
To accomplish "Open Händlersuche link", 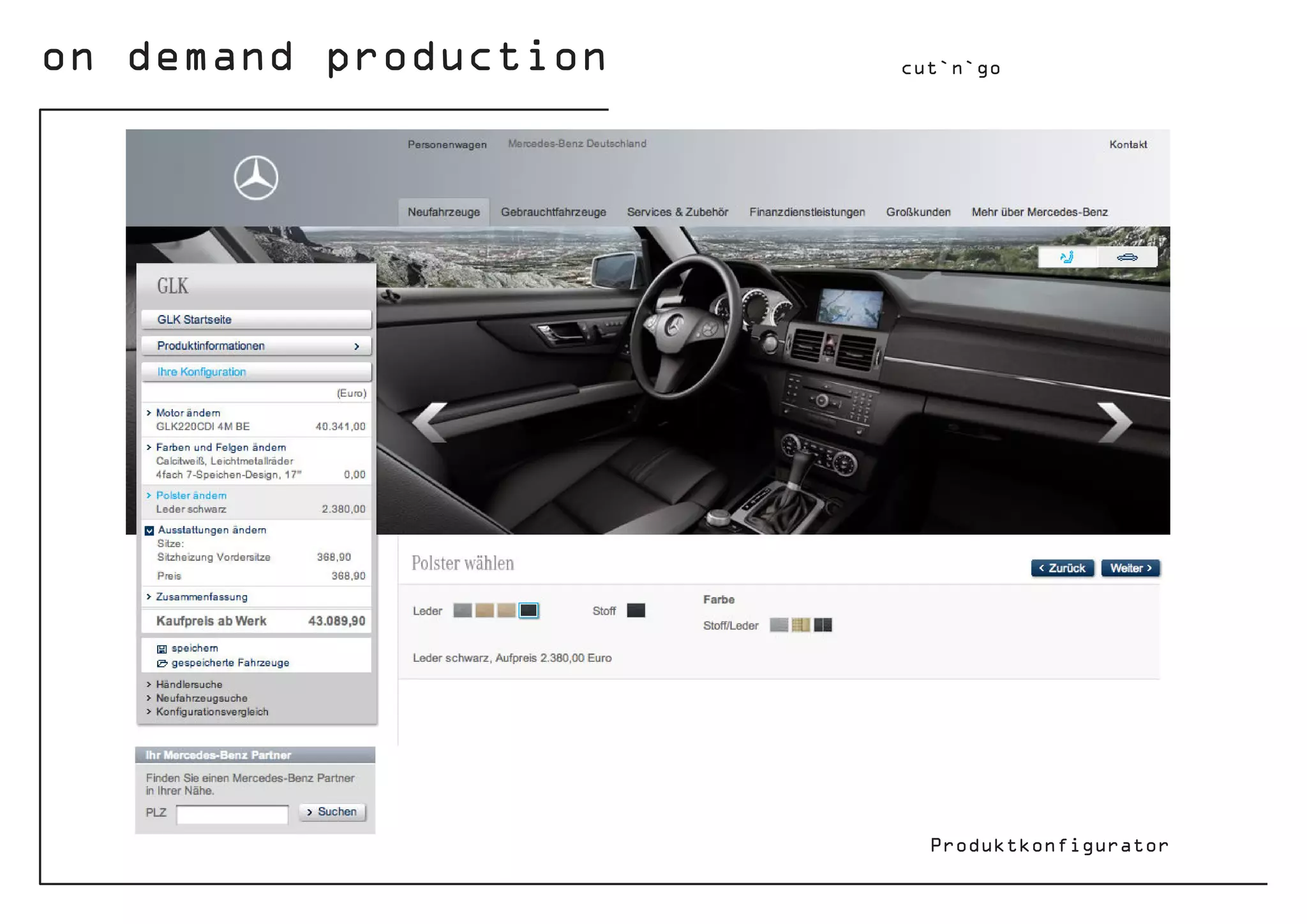I will coord(184,684).
